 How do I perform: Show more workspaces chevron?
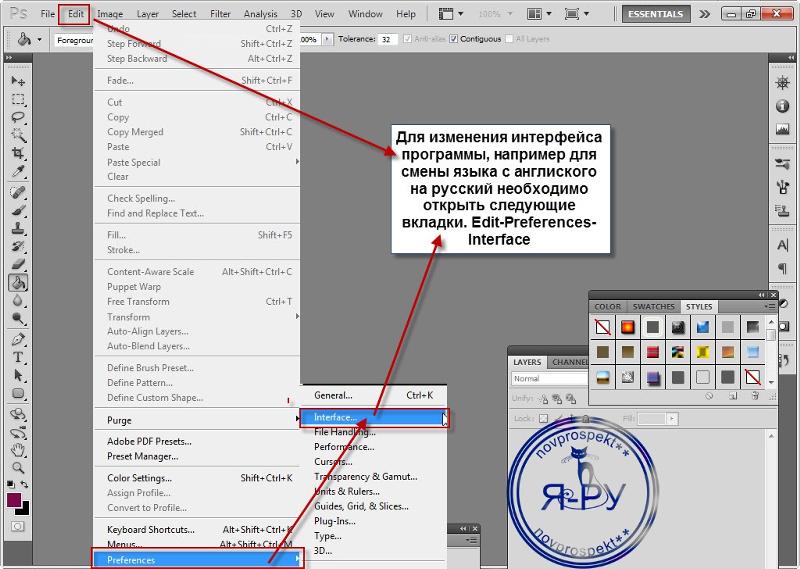[705, 14]
